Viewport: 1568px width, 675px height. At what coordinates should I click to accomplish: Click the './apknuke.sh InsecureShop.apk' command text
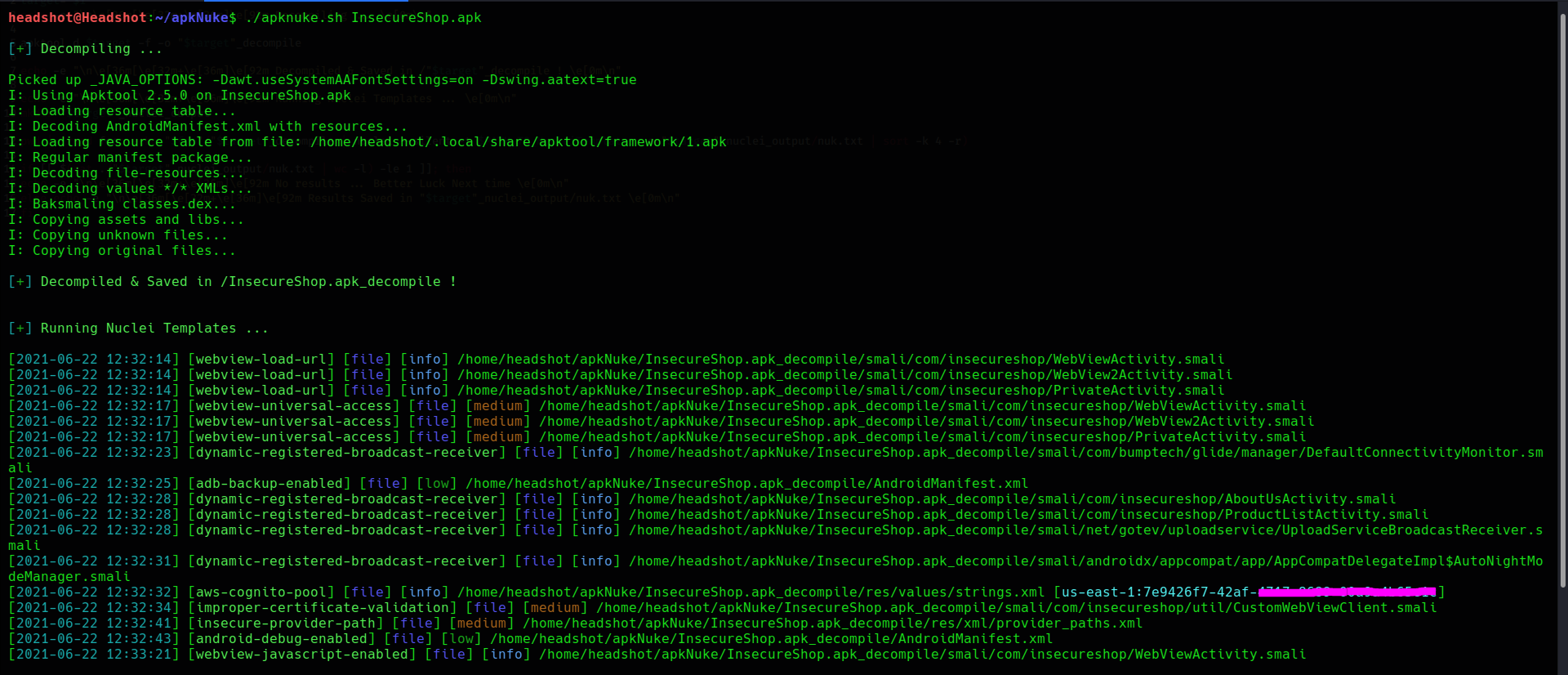(x=363, y=18)
